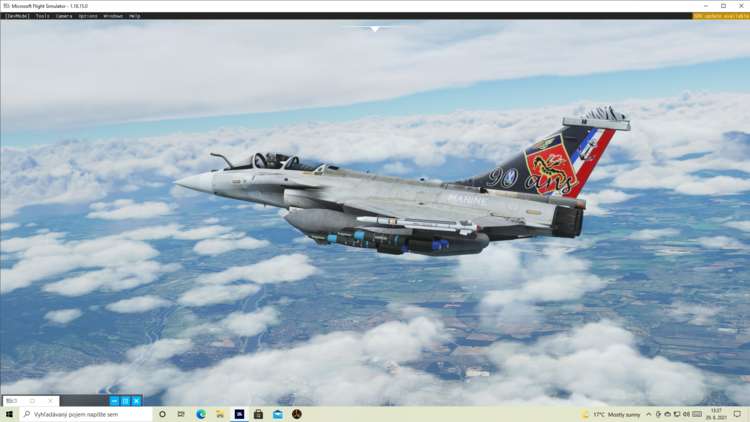This screenshot has height=422, width=750.
Task: Open Task View on the taskbar
Action: (x=181, y=414)
